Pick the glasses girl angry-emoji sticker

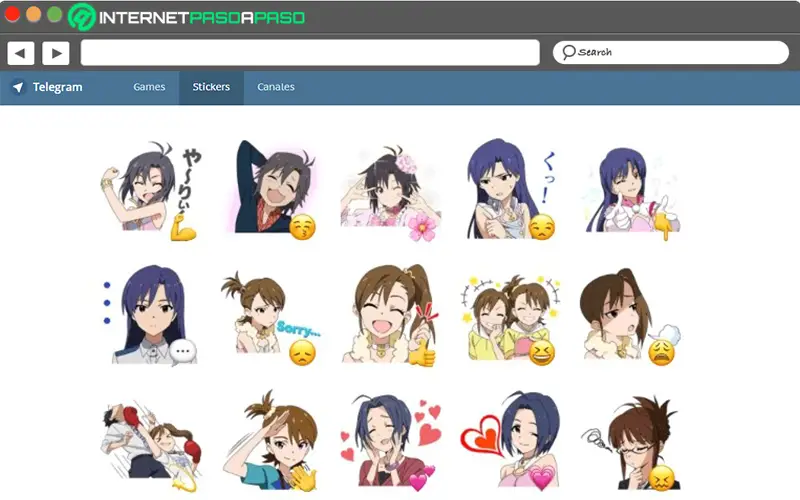[631, 443]
